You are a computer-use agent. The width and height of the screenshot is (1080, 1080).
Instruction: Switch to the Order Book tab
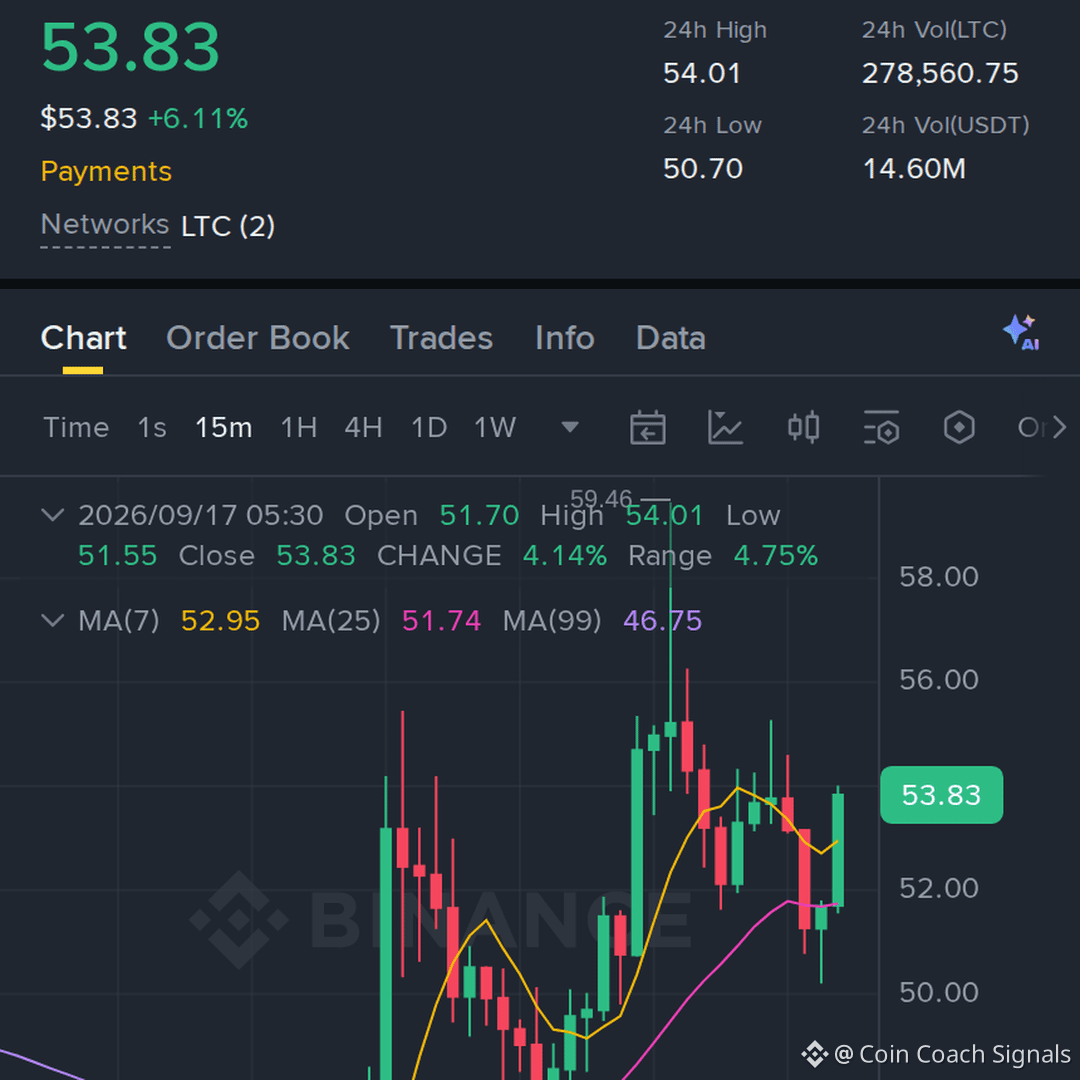(258, 338)
